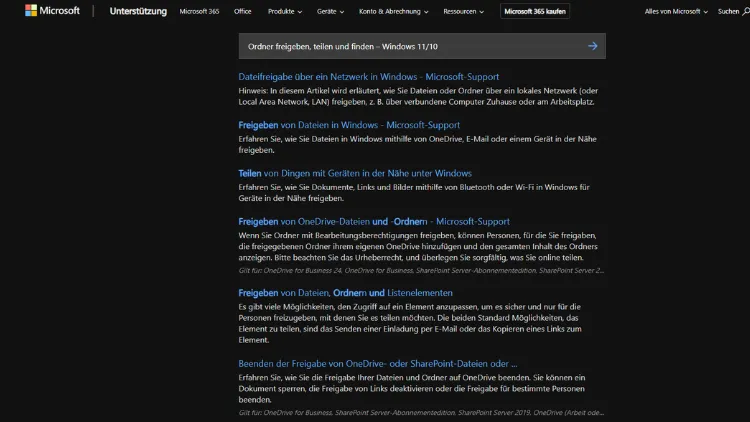
Task: Expand the Geräte dropdown
Action: (x=330, y=11)
